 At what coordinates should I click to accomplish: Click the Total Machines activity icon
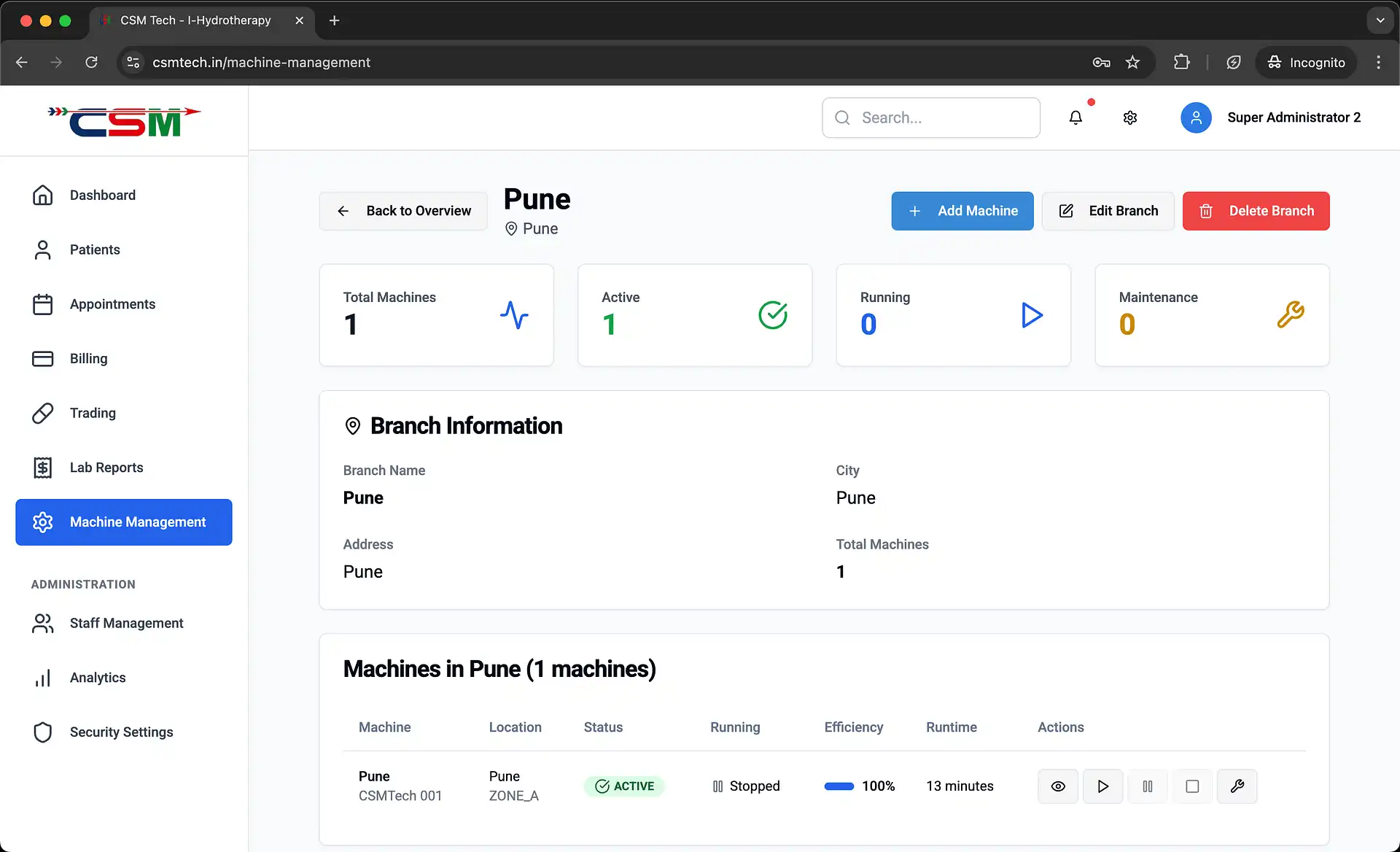click(x=514, y=315)
